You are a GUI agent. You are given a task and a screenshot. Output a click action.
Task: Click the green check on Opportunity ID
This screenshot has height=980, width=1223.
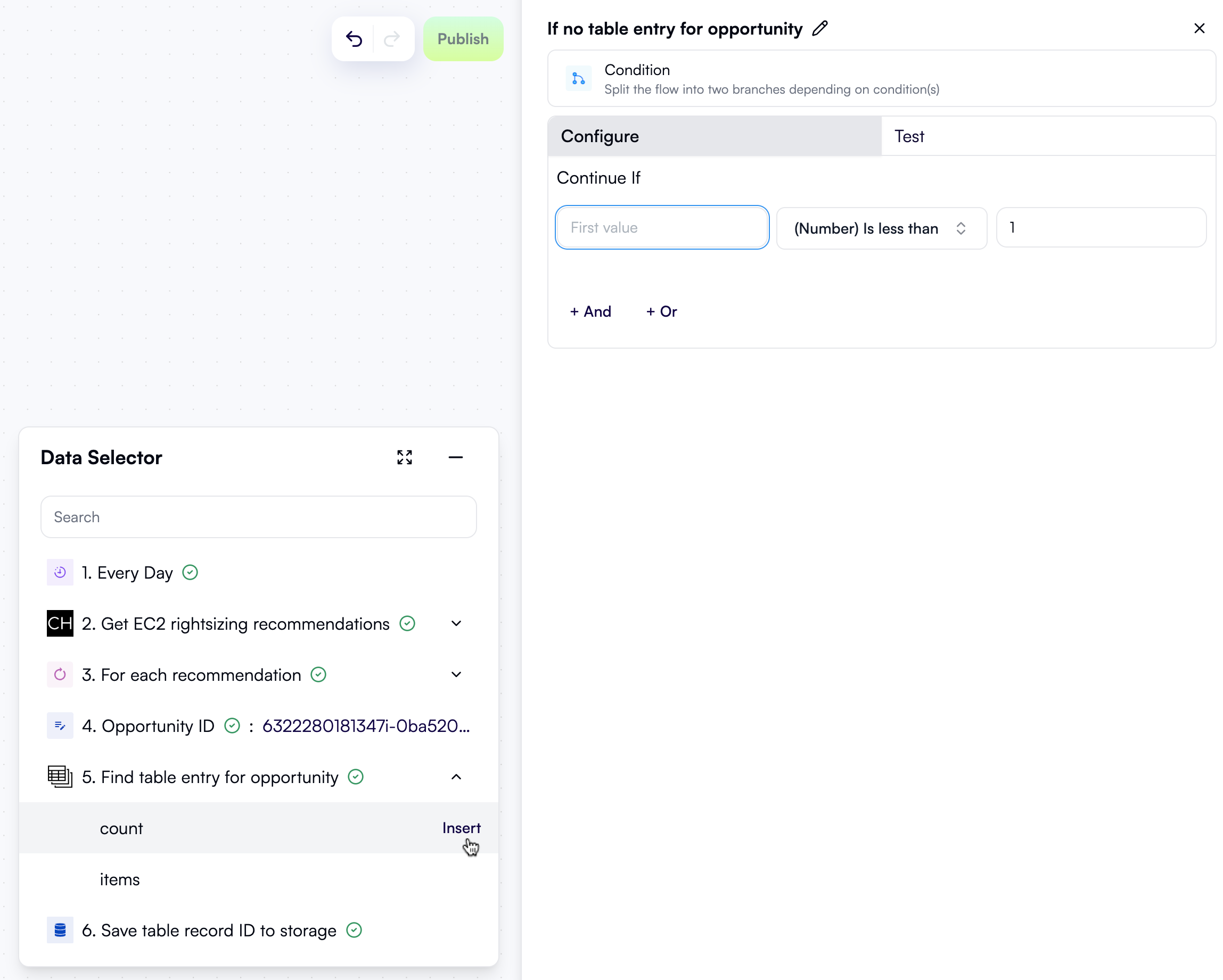point(232,726)
